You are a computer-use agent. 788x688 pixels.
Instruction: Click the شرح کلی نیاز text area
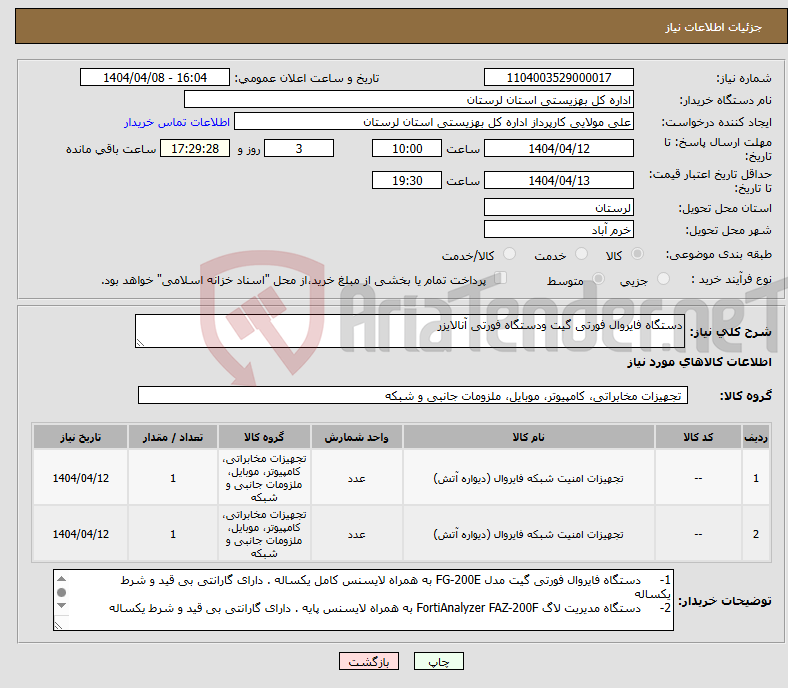410,331
